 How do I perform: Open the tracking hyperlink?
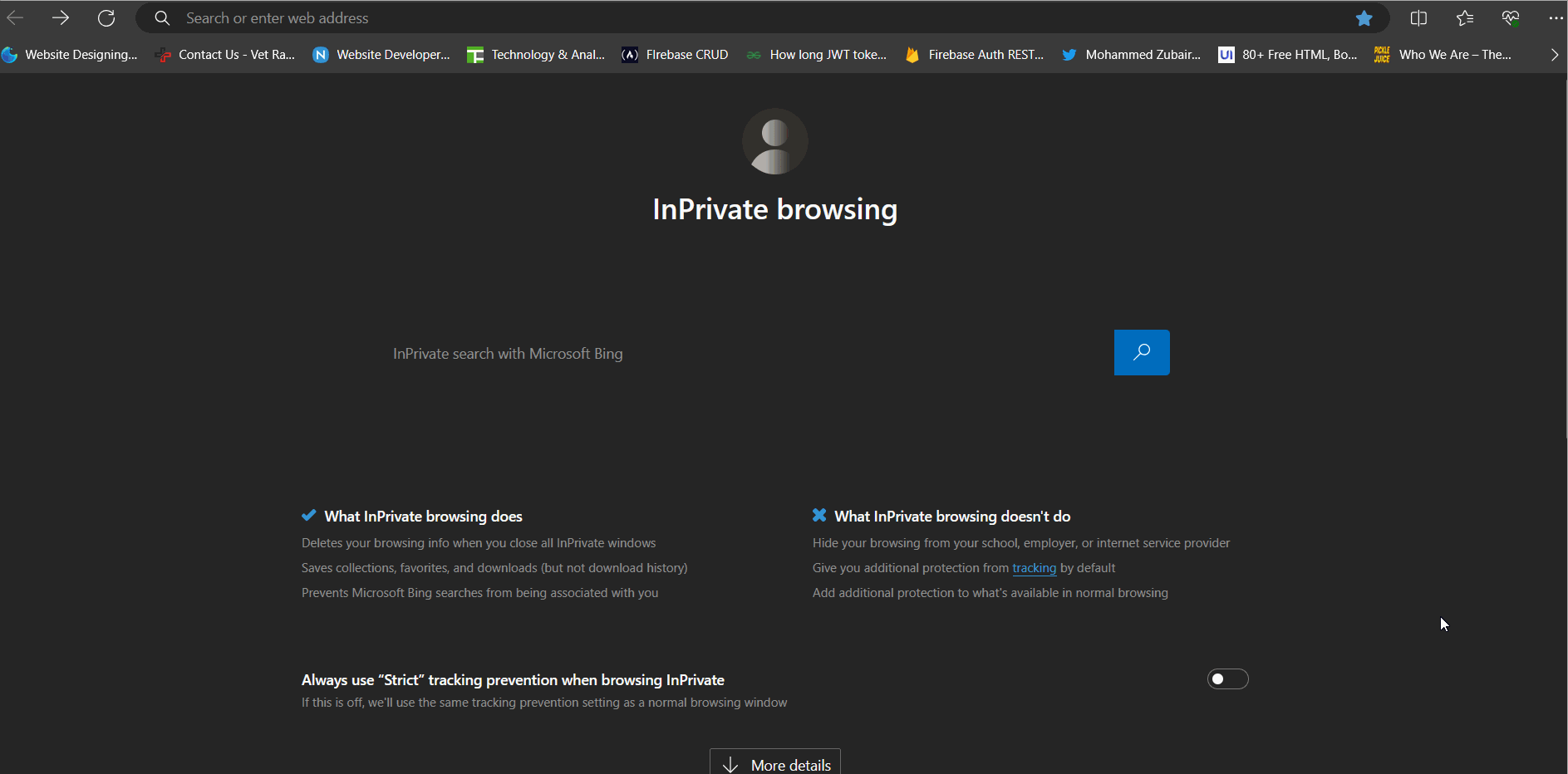point(1034,568)
